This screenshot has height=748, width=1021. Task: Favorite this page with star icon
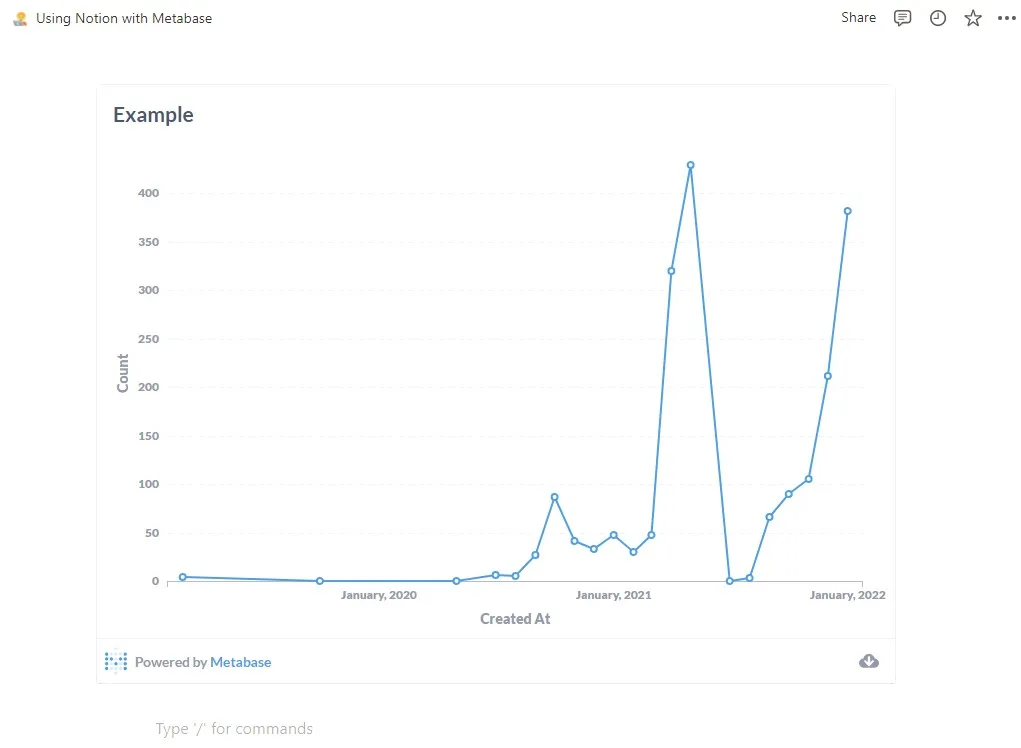973,18
